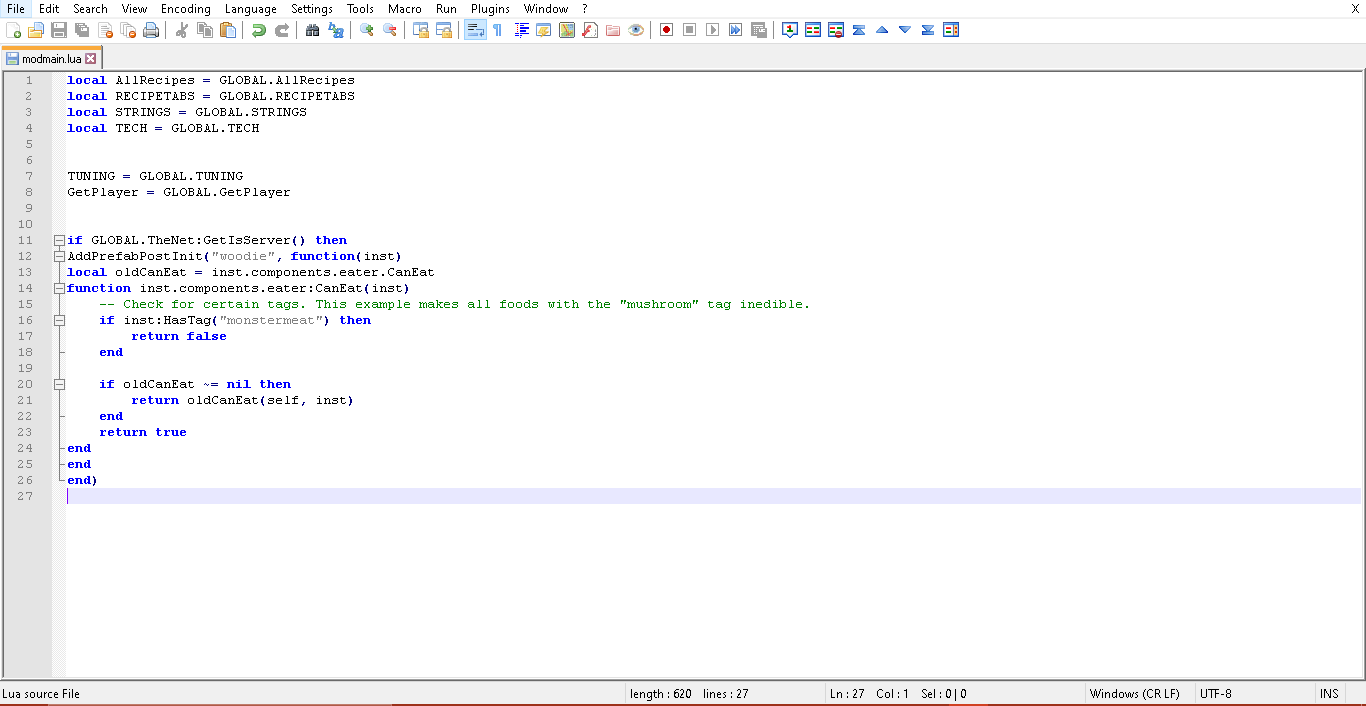Click the Print icon in toolbar

click(151, 30)
